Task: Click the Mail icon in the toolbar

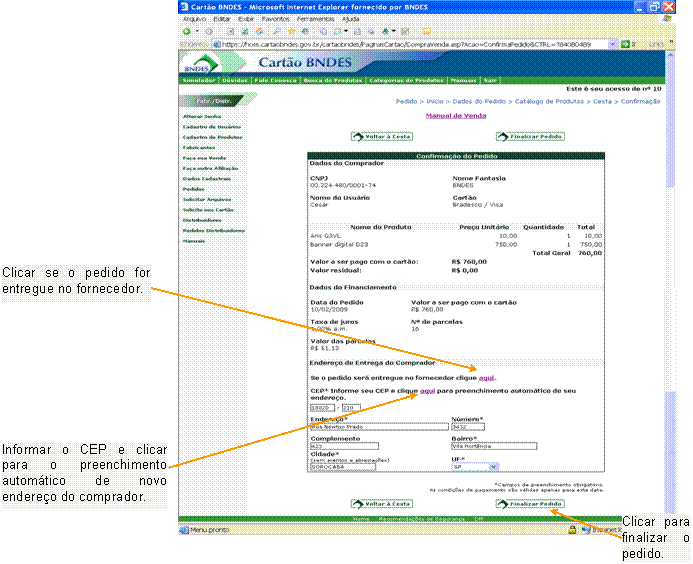Action: pos(338,31)
